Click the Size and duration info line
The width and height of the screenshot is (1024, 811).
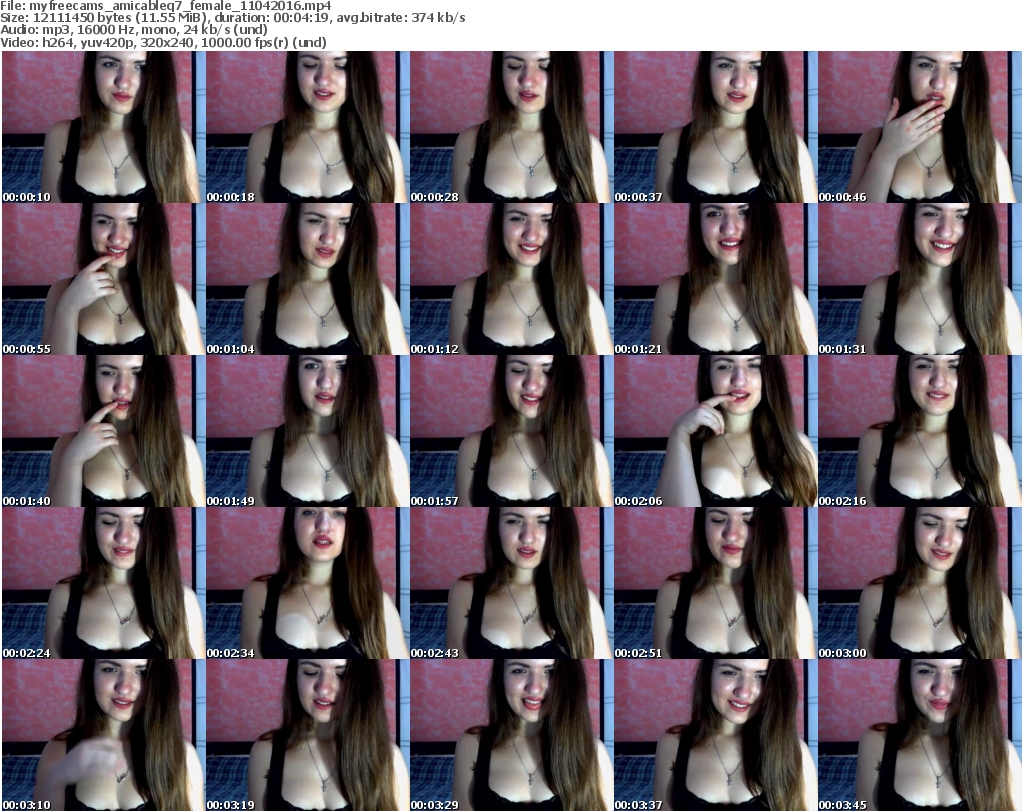[233, 18]
